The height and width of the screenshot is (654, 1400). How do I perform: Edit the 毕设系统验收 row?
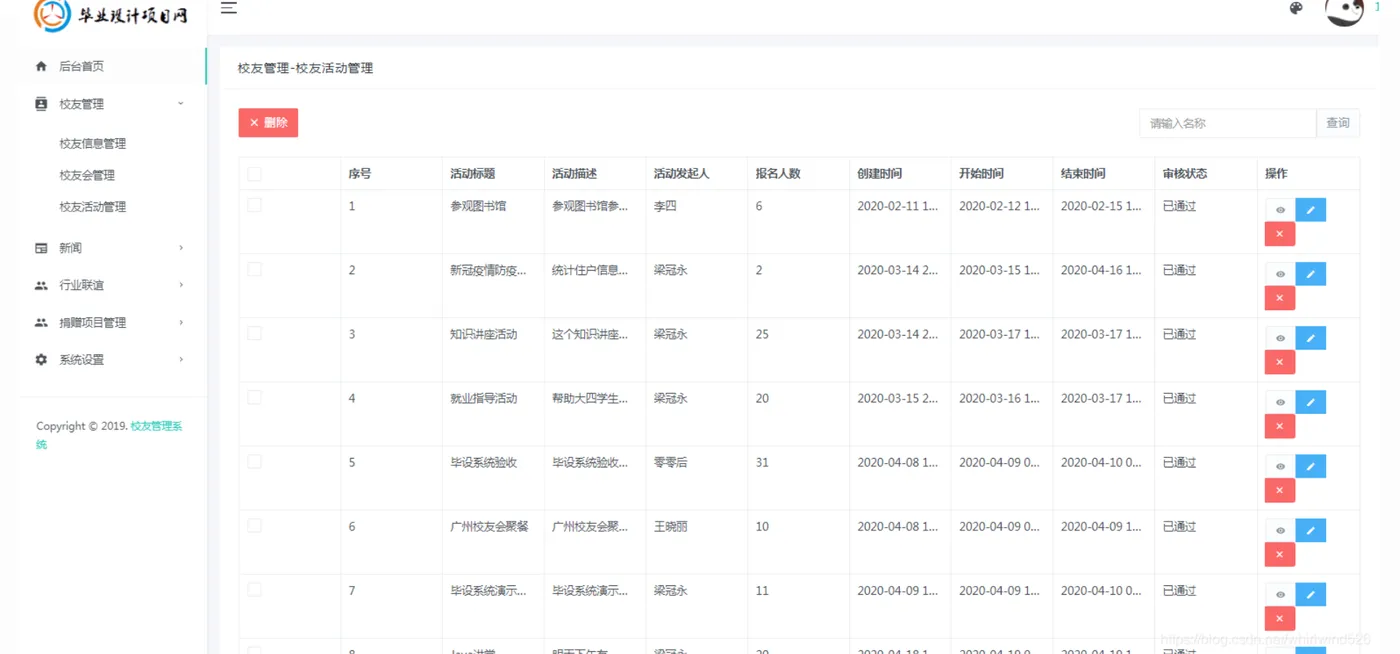1311,466
